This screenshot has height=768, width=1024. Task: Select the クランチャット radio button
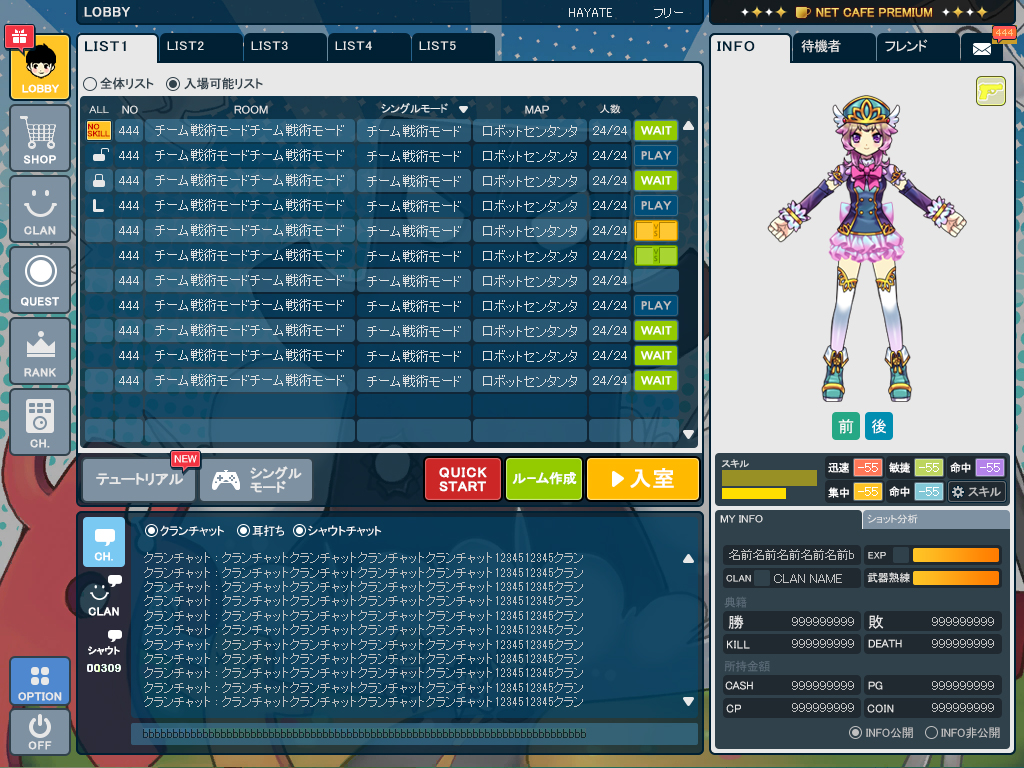click(152, 531)
